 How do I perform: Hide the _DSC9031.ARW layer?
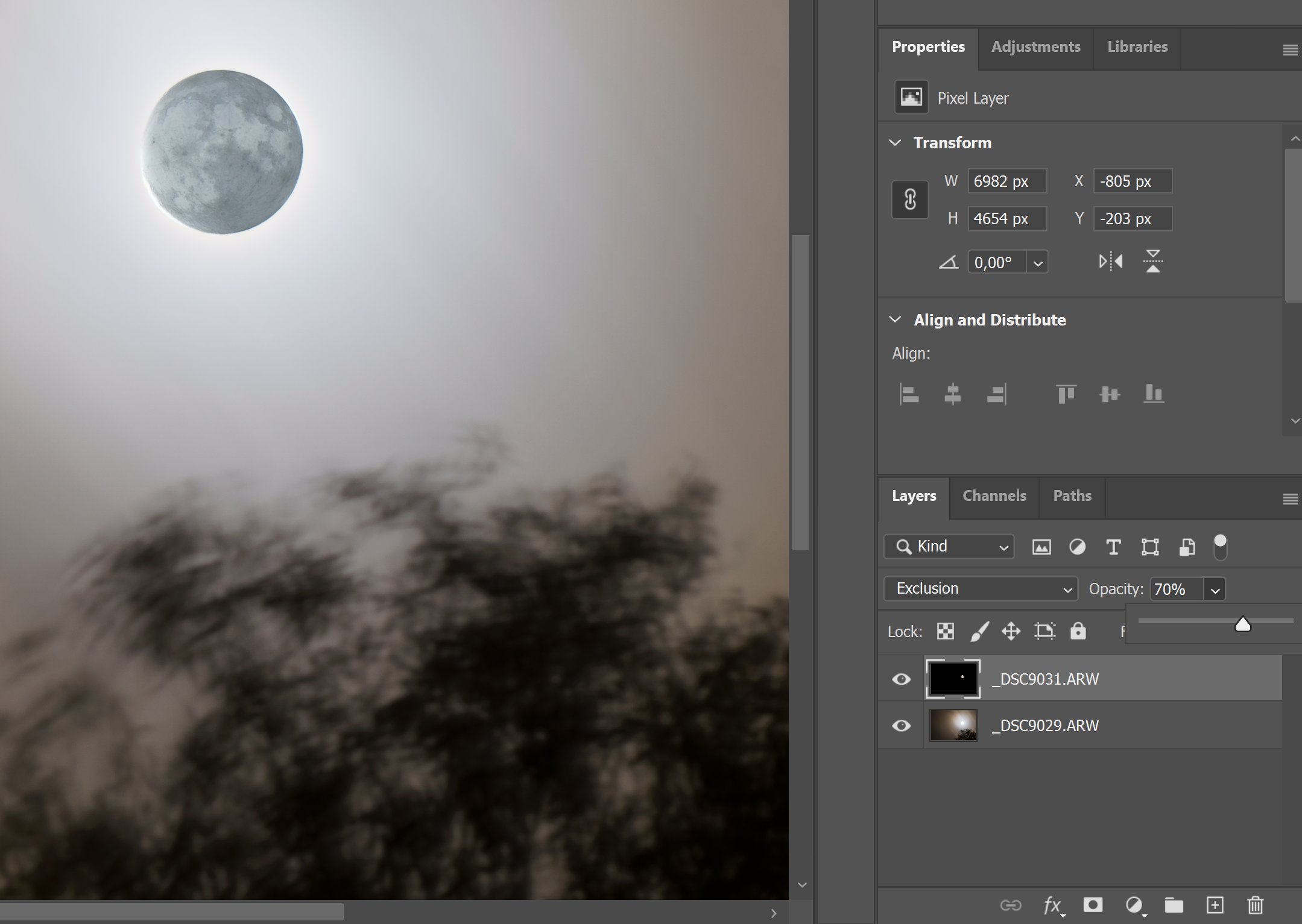[x=900, y=679]
